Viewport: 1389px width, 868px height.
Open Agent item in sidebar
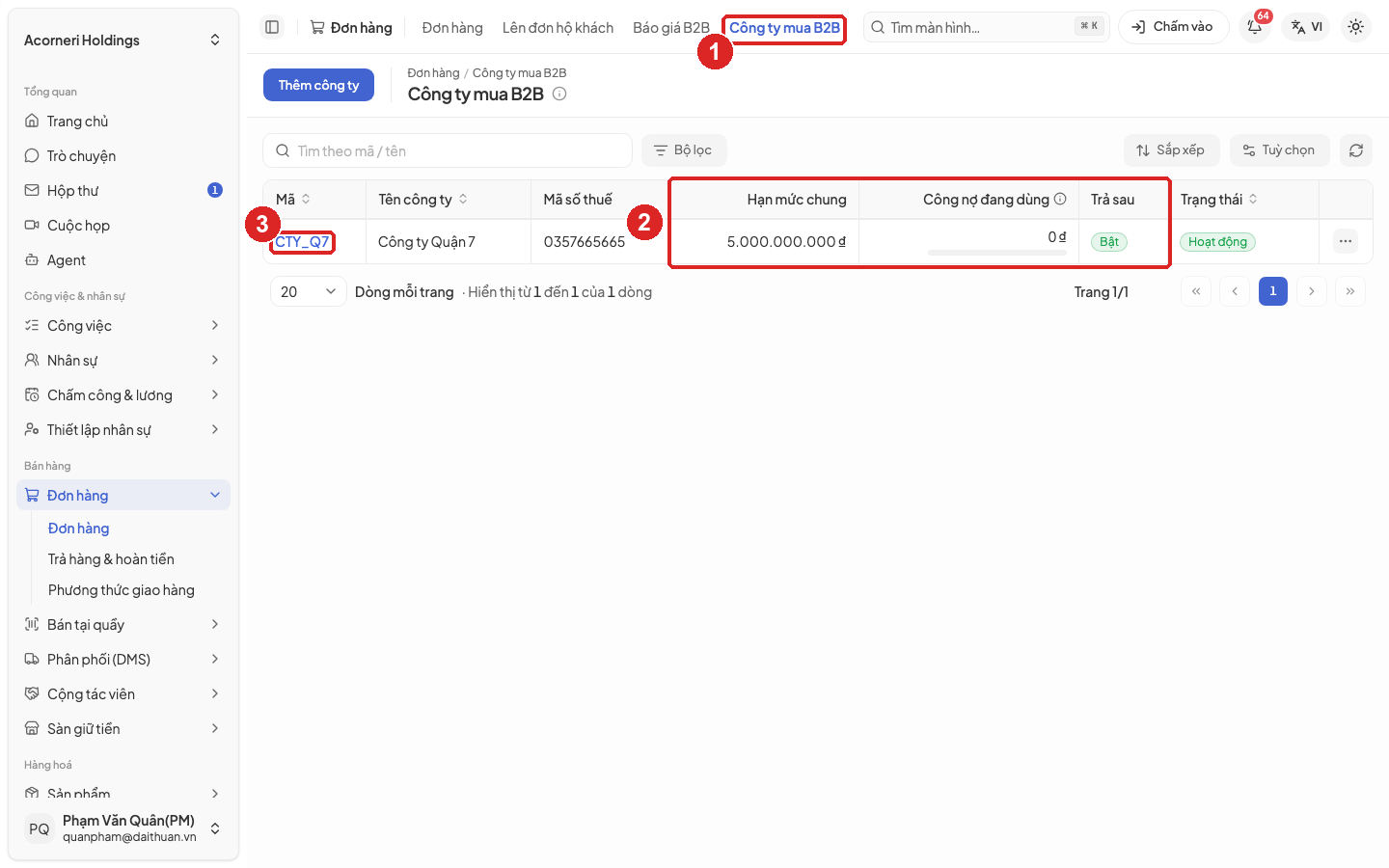(123, 260)
